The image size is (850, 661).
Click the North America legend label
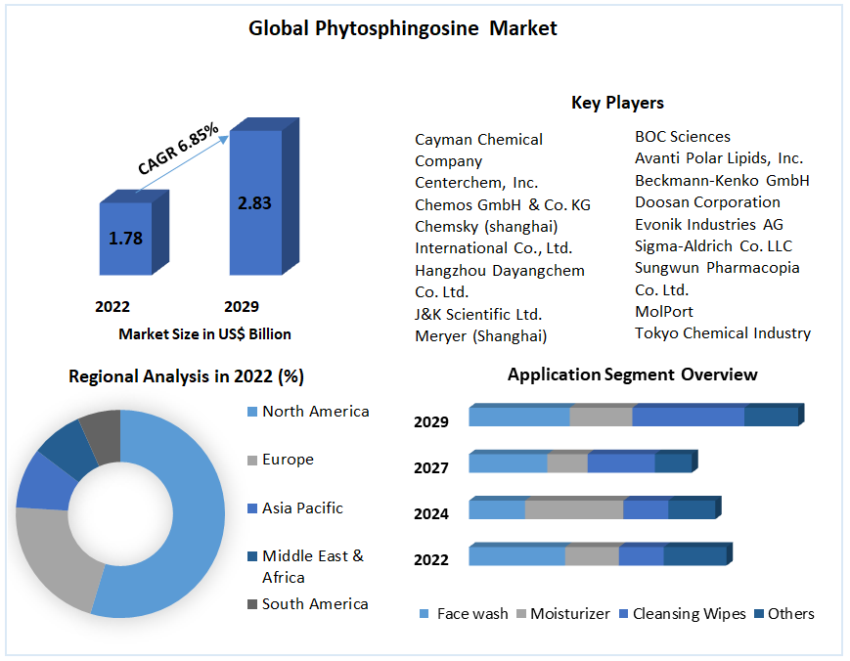pyautogui.click(x=315, y=412)
